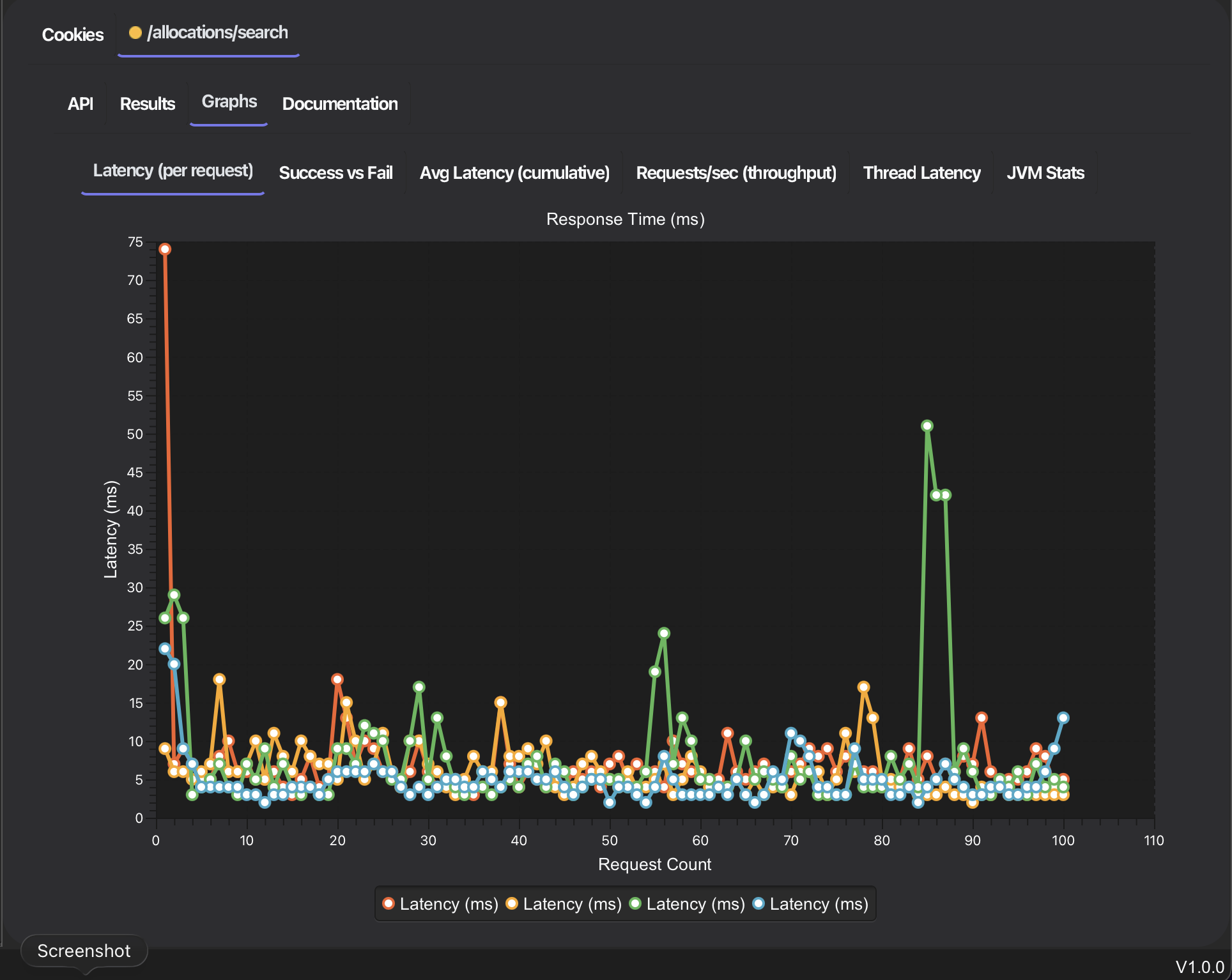This screenshot has width=1232, height=980.
Task: Open the JVM Stats tab
Action: 1045,172
